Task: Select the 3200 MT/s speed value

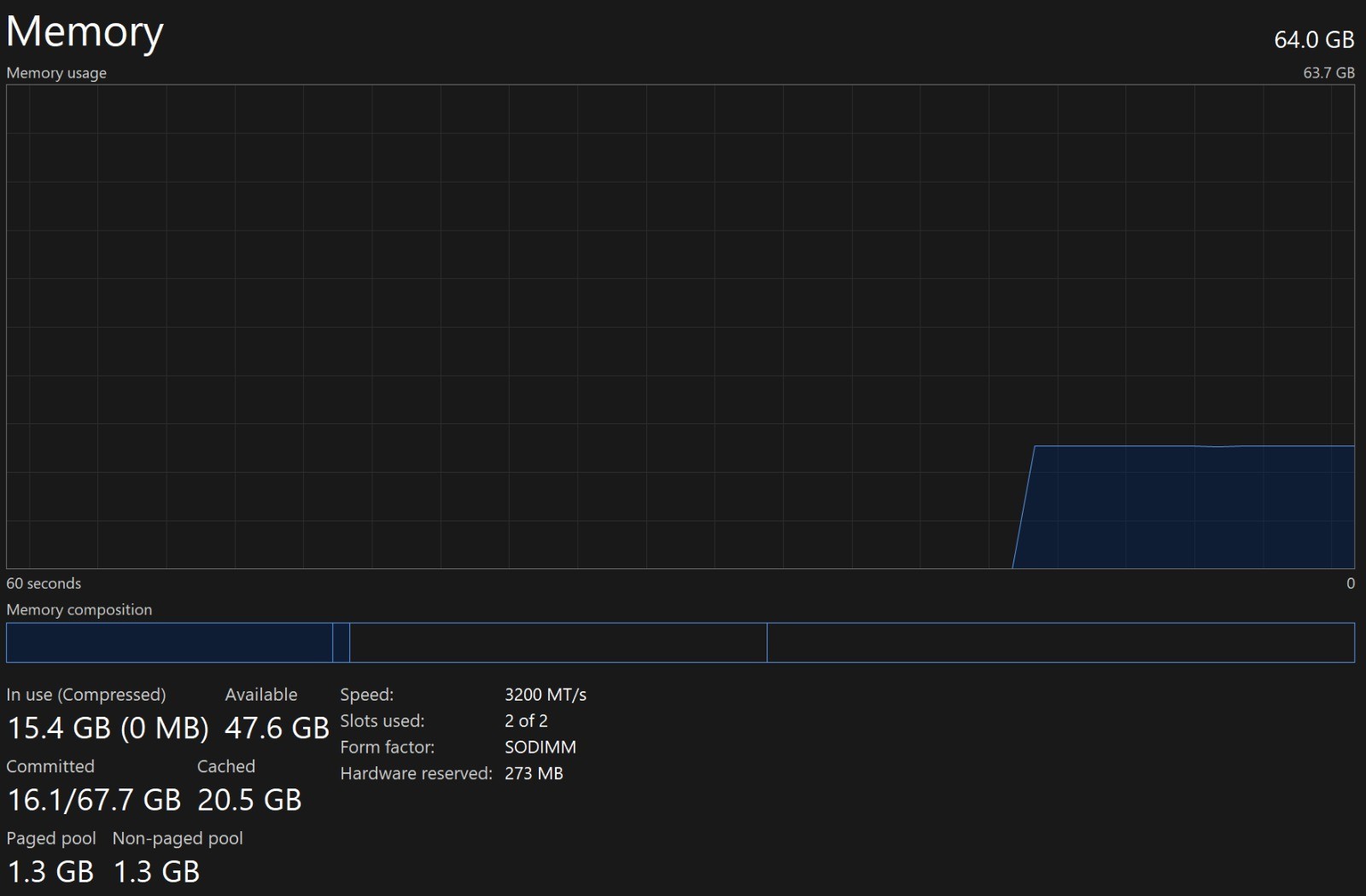Action: point(546,695)
